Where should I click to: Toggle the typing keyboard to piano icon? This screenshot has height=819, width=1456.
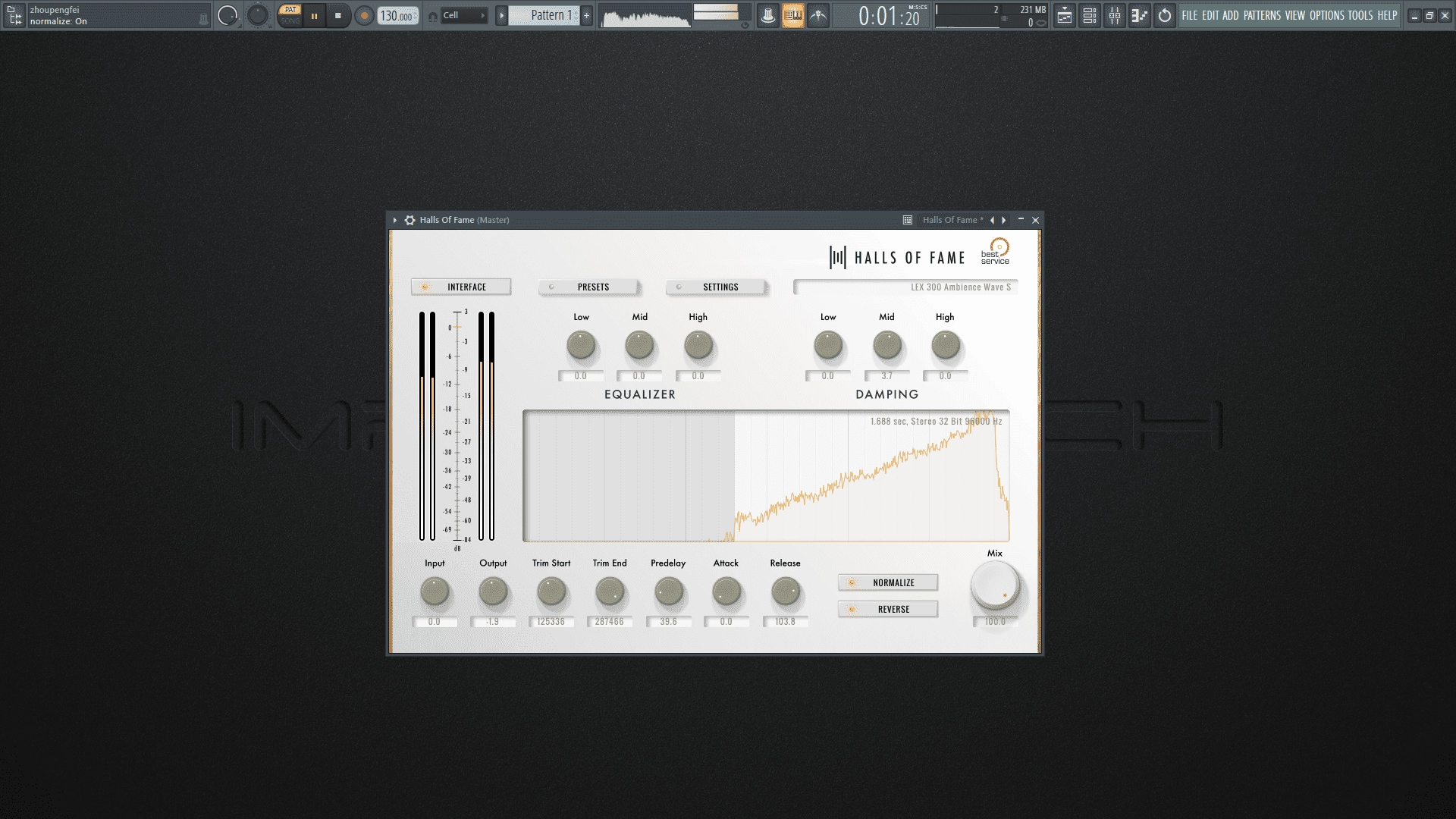pos(793,15)
